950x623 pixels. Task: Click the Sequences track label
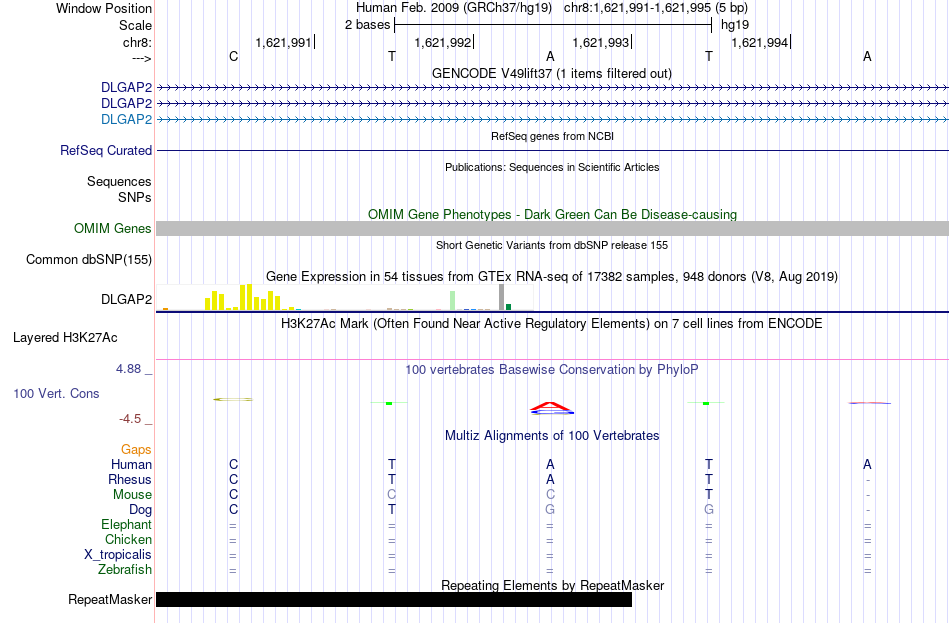tap(119, 181)
